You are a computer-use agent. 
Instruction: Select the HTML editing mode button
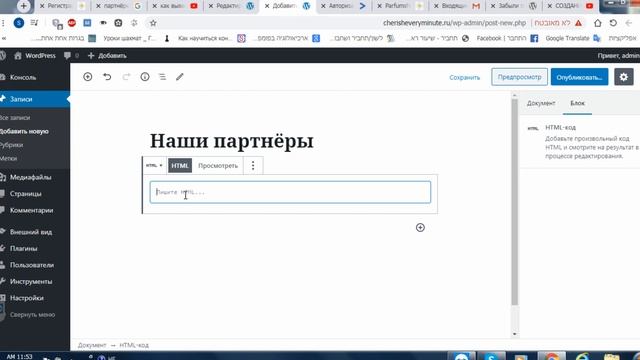(x=180, y=165)
